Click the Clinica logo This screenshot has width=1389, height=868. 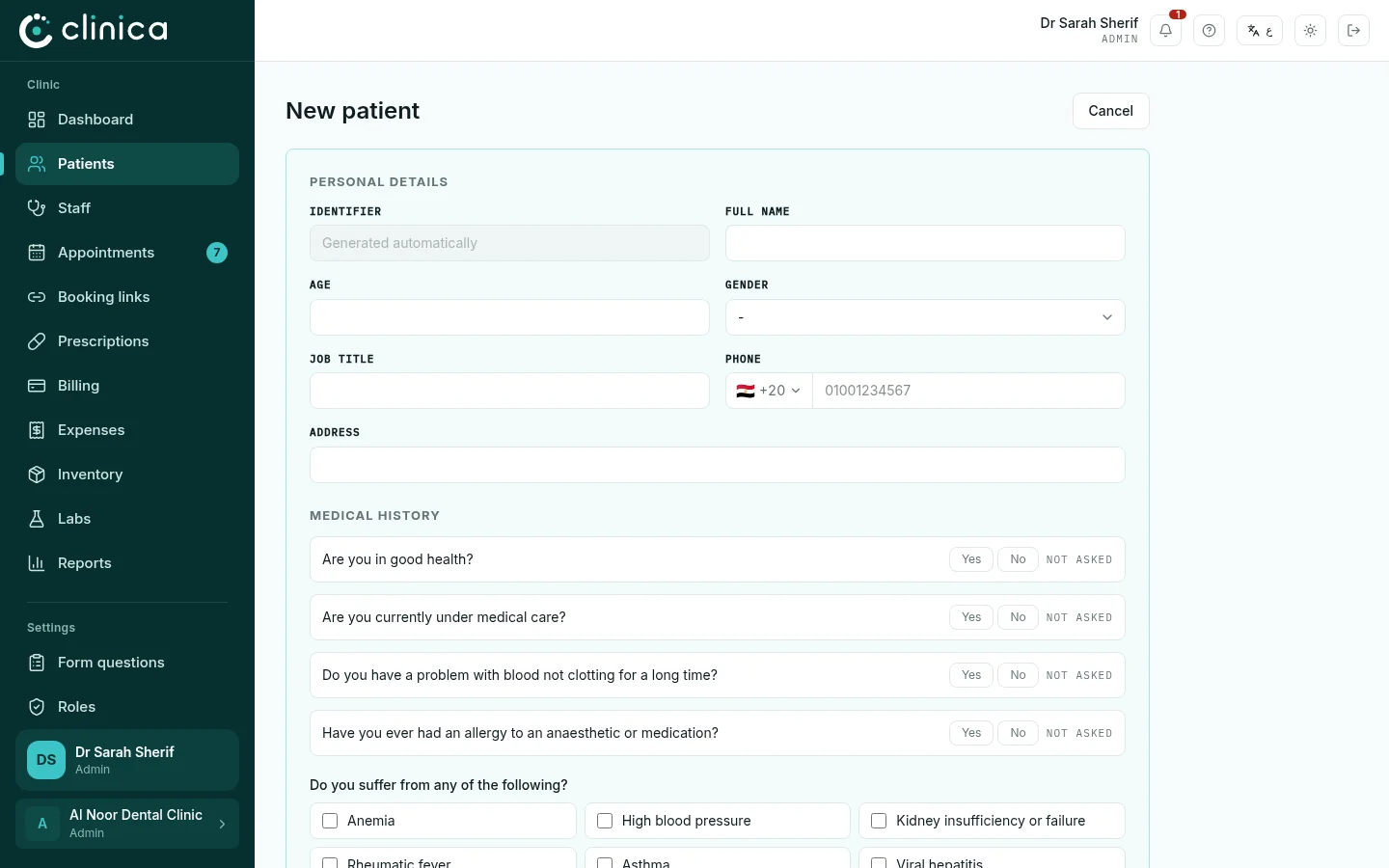94,30
